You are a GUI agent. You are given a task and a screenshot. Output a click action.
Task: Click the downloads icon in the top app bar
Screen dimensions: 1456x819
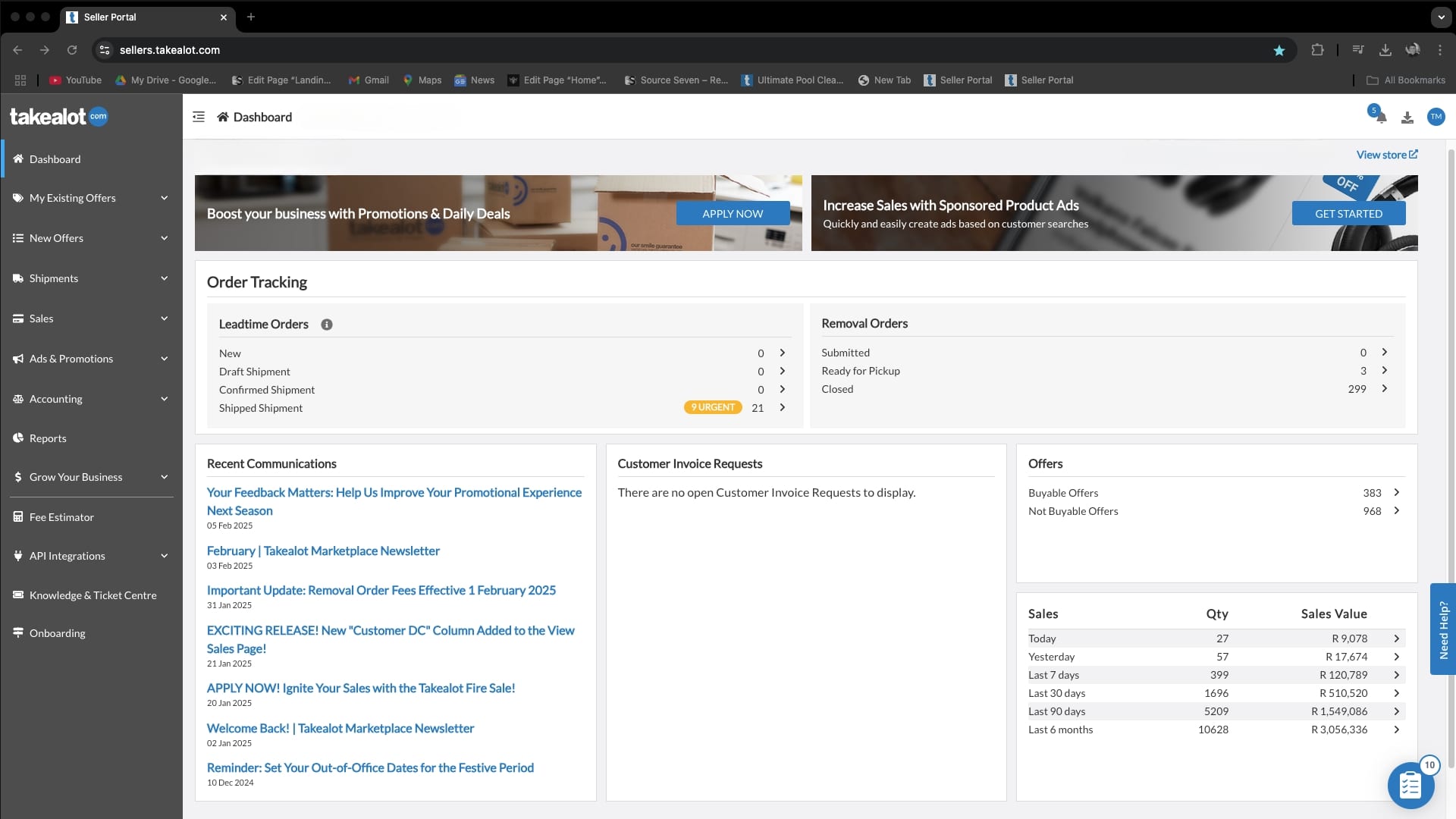1407,116
